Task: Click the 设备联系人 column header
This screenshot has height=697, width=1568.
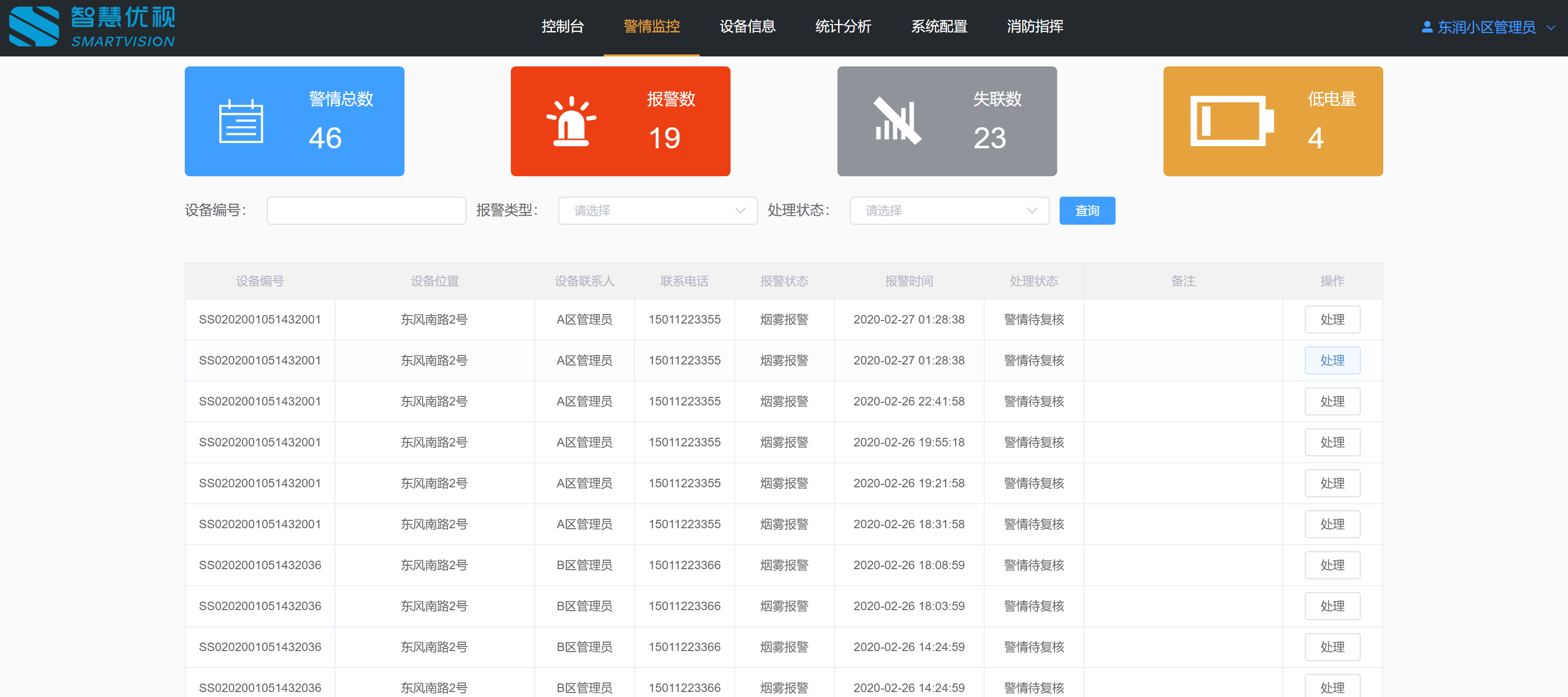Action: (x=584, y=281)
